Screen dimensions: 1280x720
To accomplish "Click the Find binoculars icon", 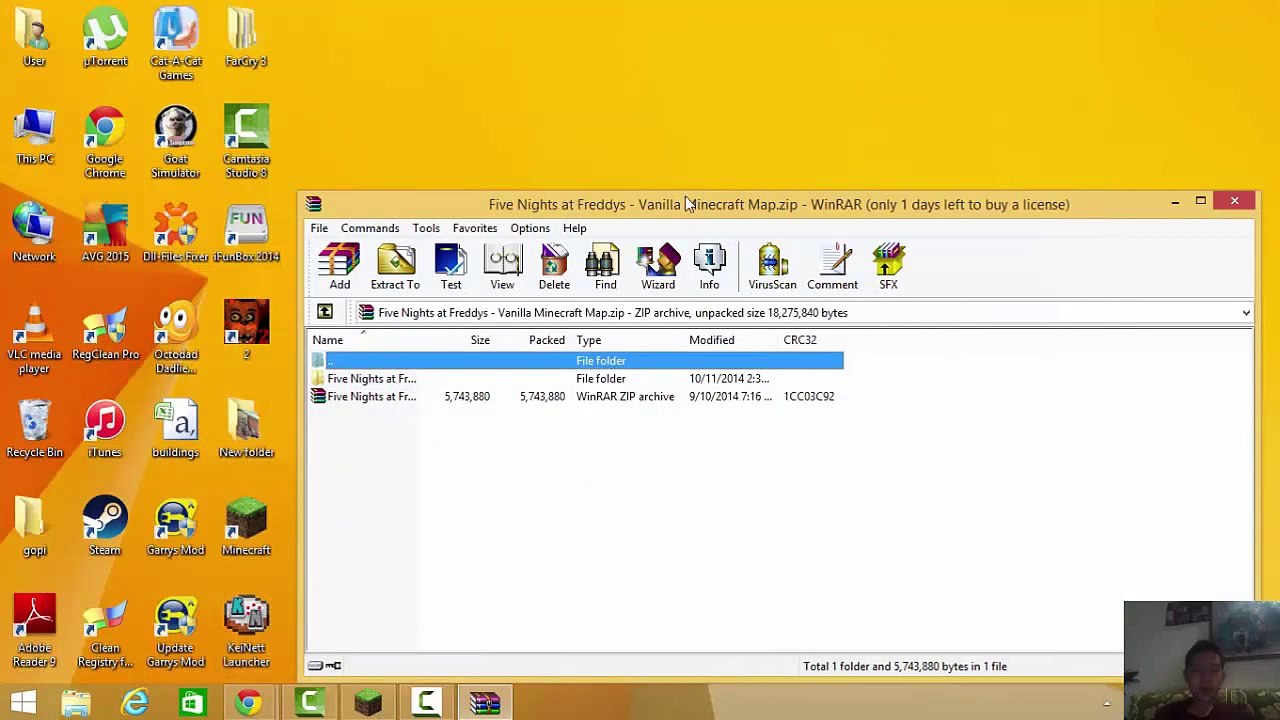I will tap(606, 267).
